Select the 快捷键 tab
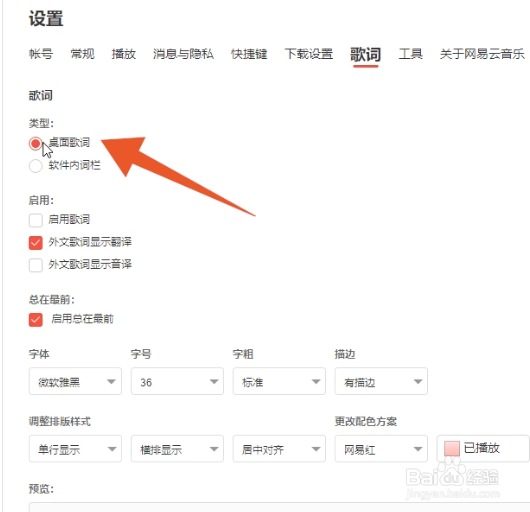530x512 pixels. [249, 54]
